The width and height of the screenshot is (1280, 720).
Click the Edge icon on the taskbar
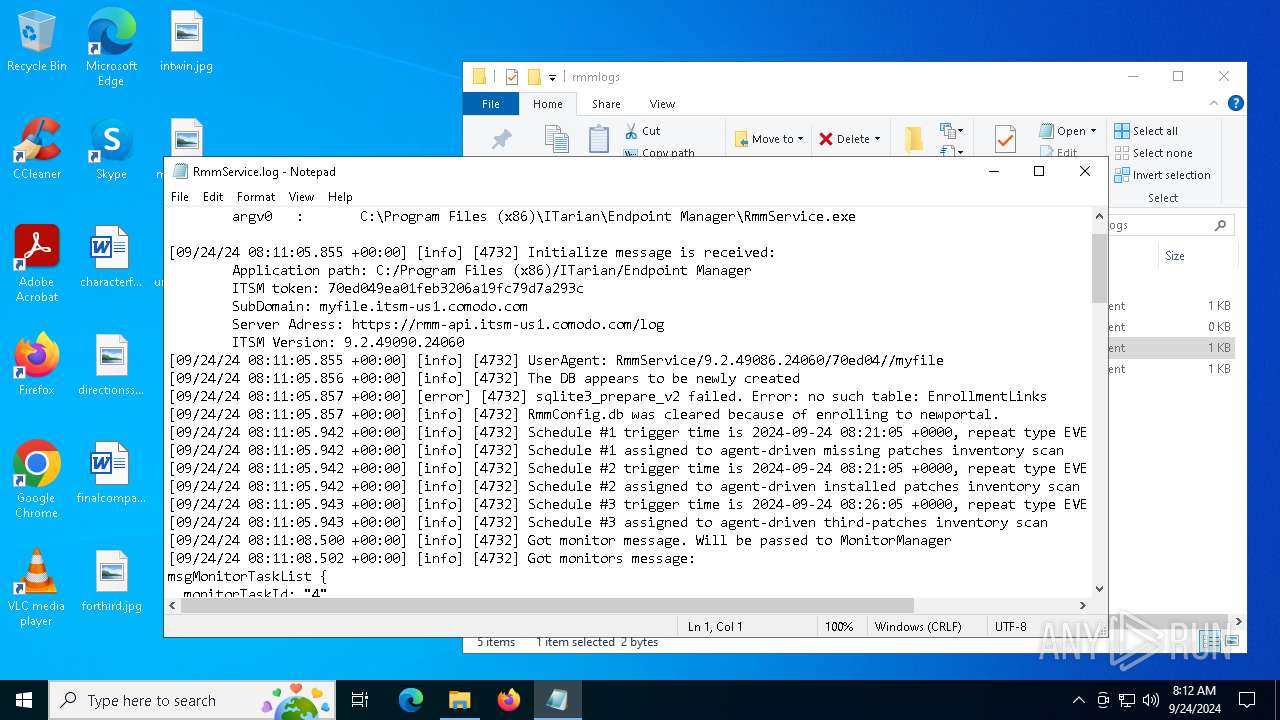coord(411,700)
